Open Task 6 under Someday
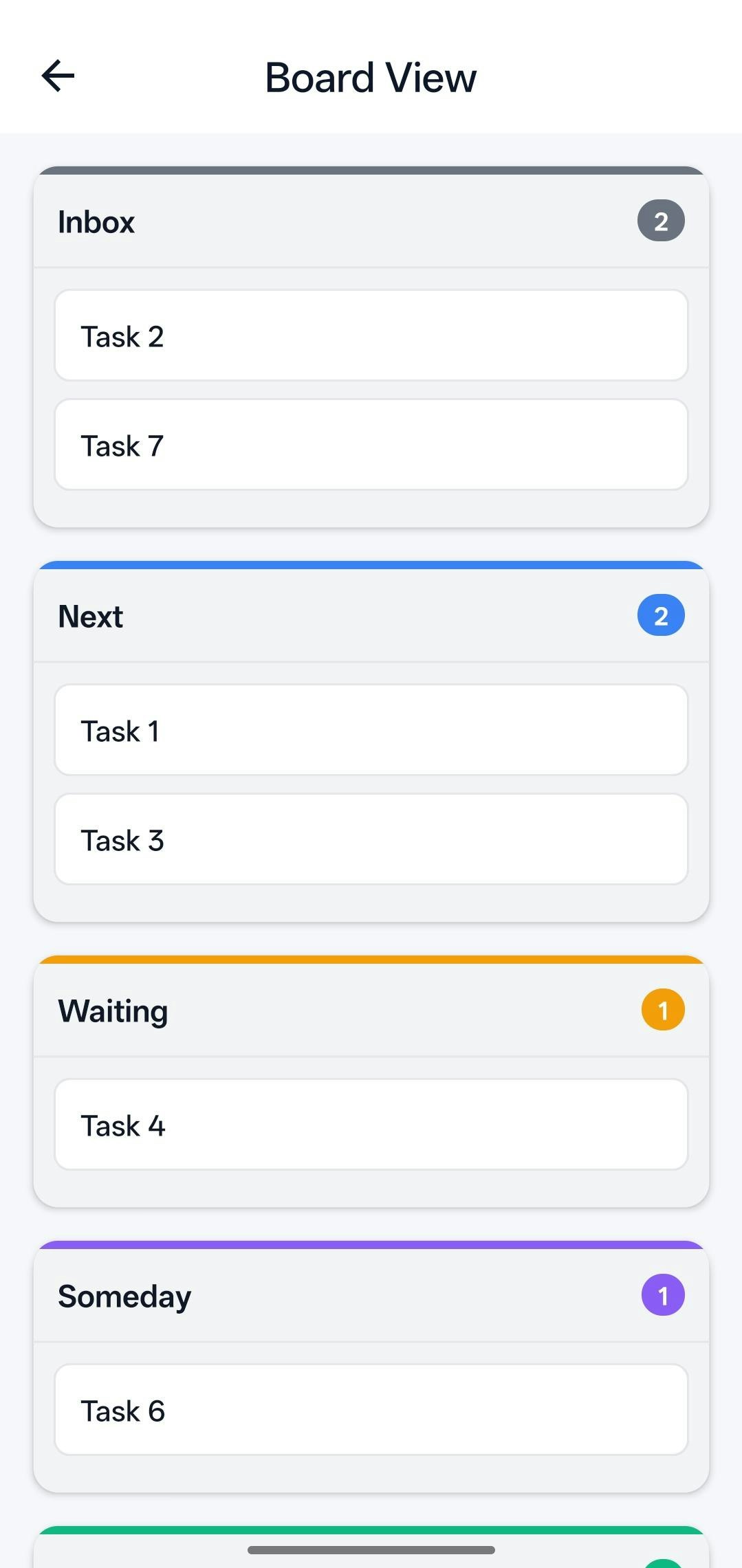Screen dimensions: 742x1568 (371, 1410)
